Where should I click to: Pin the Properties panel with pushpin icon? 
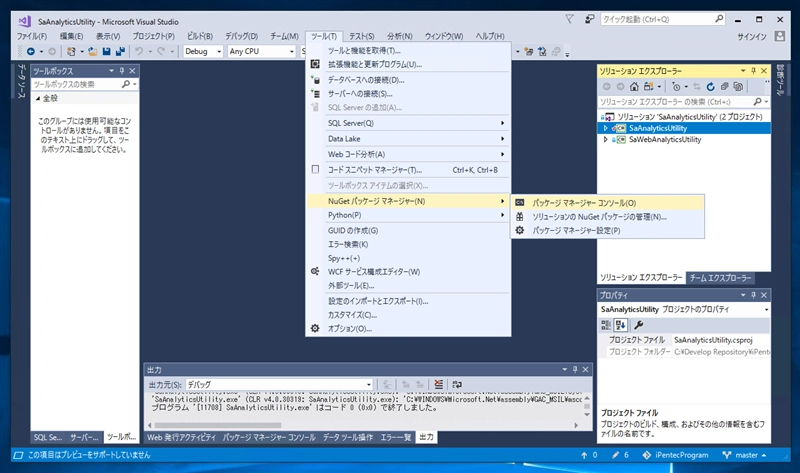[x=753, y=295]
